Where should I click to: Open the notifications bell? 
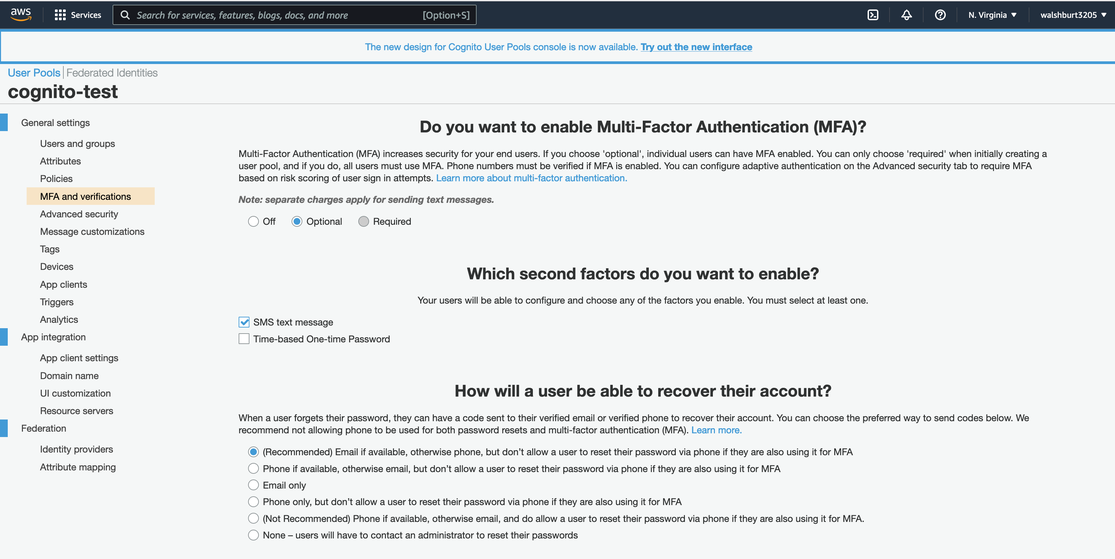click(x=907, y=15)
